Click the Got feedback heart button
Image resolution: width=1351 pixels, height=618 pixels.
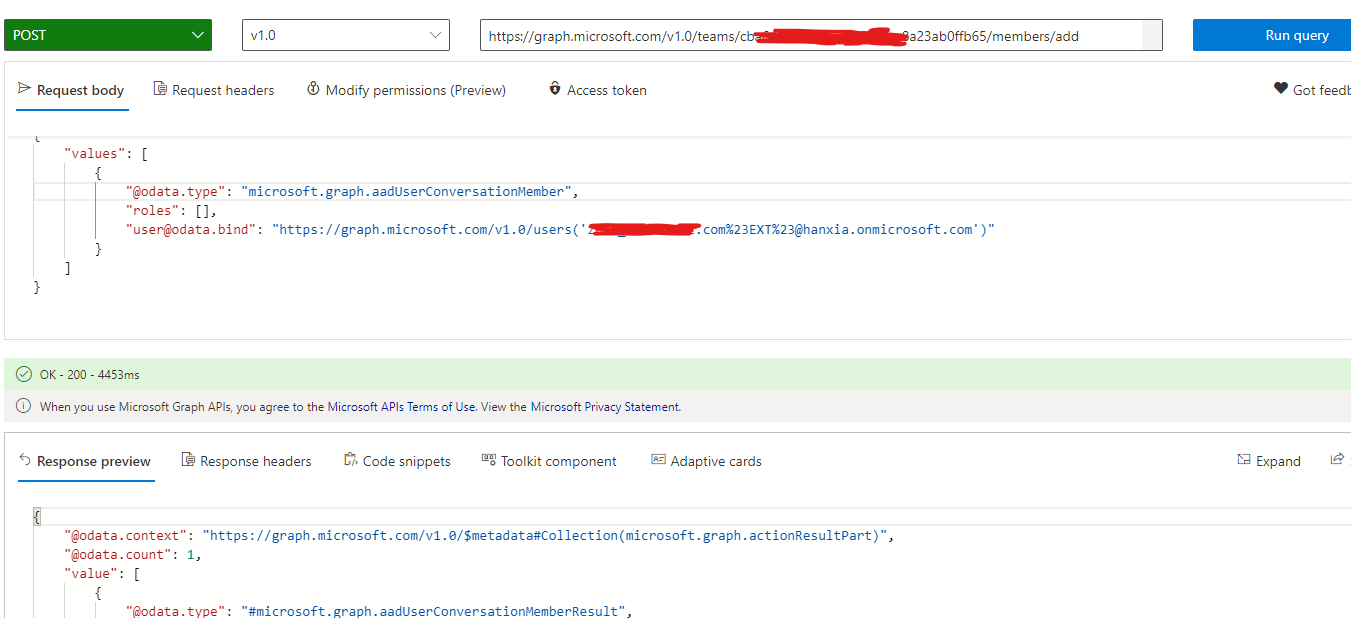tap(1312, 90)
